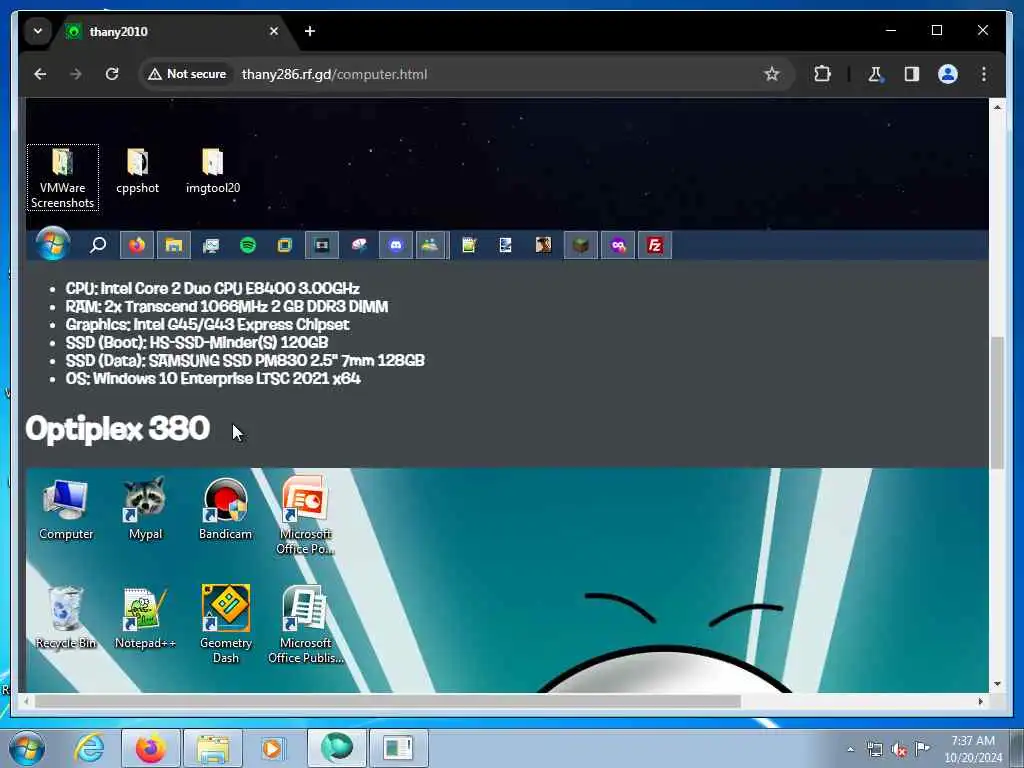Click the vertical scrollbar thumb
The image size is (1024, 768).
pyautogui.click(x=997, y=402)
